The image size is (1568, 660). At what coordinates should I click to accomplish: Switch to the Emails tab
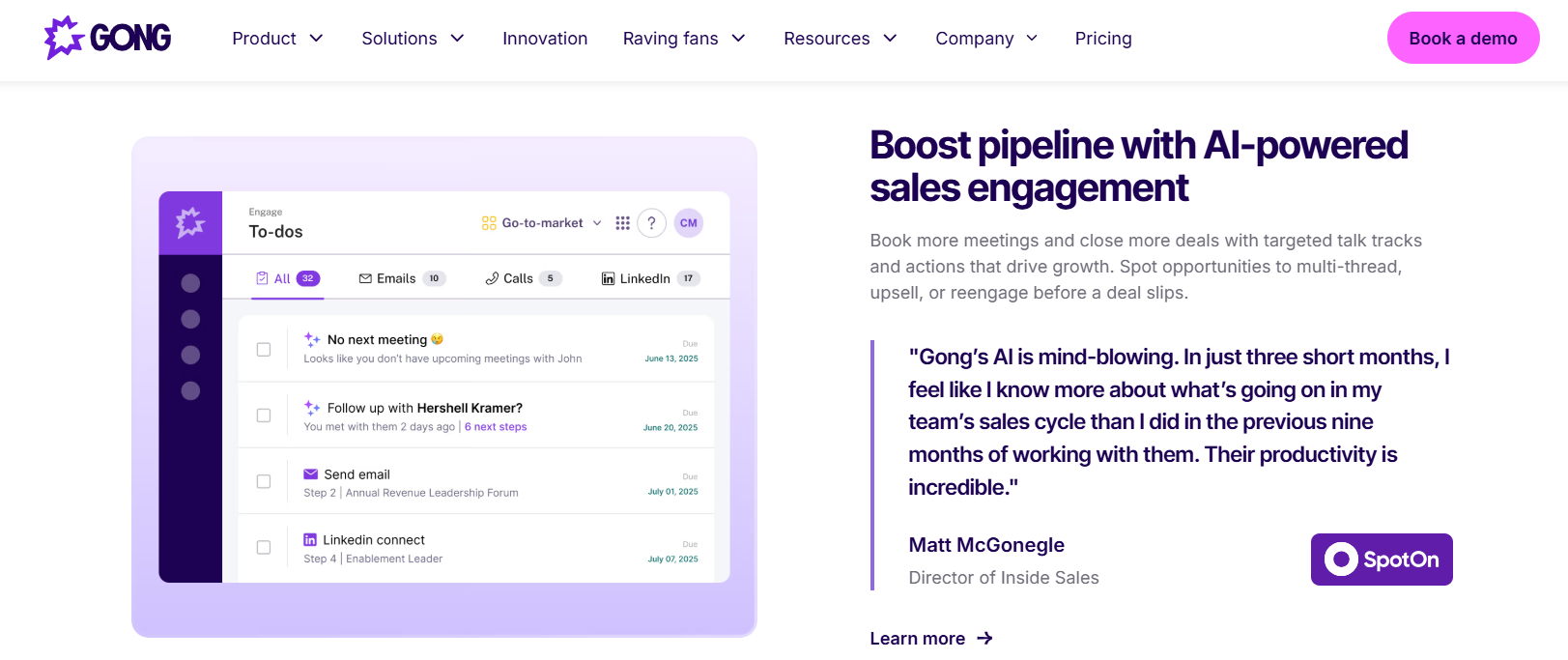coord(402,278)
